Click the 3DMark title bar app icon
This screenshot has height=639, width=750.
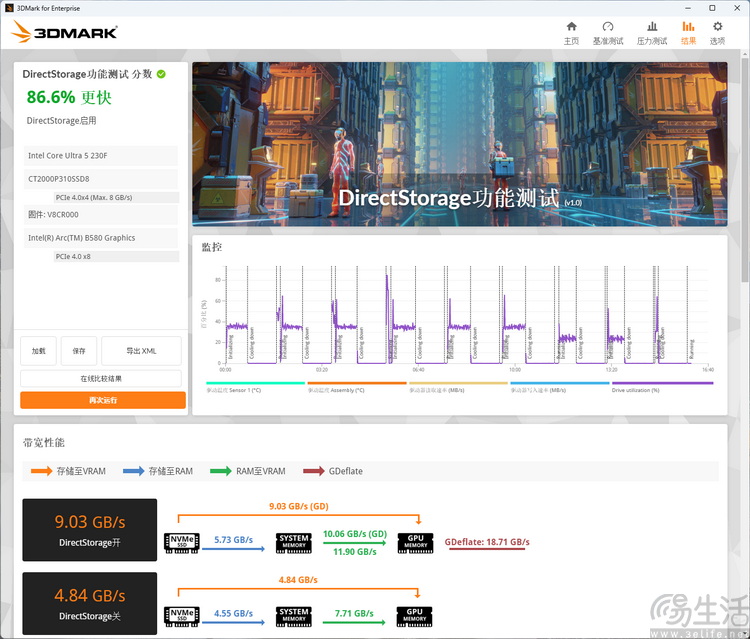(9, 8)
